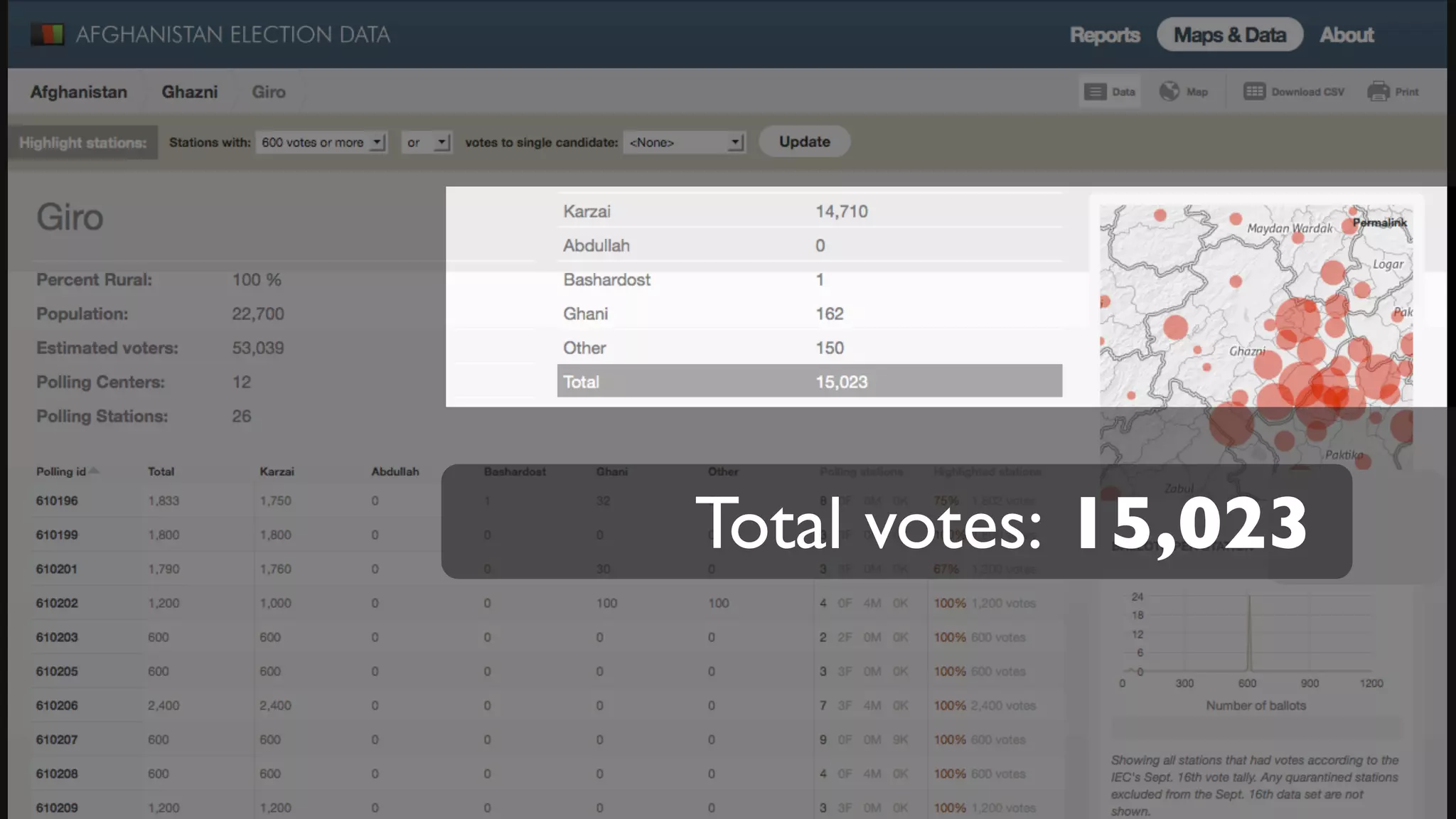The width and height of the screenshot is (1456, 819).
Task: Click the Ghazni province map
Action: coord(1256,338)
